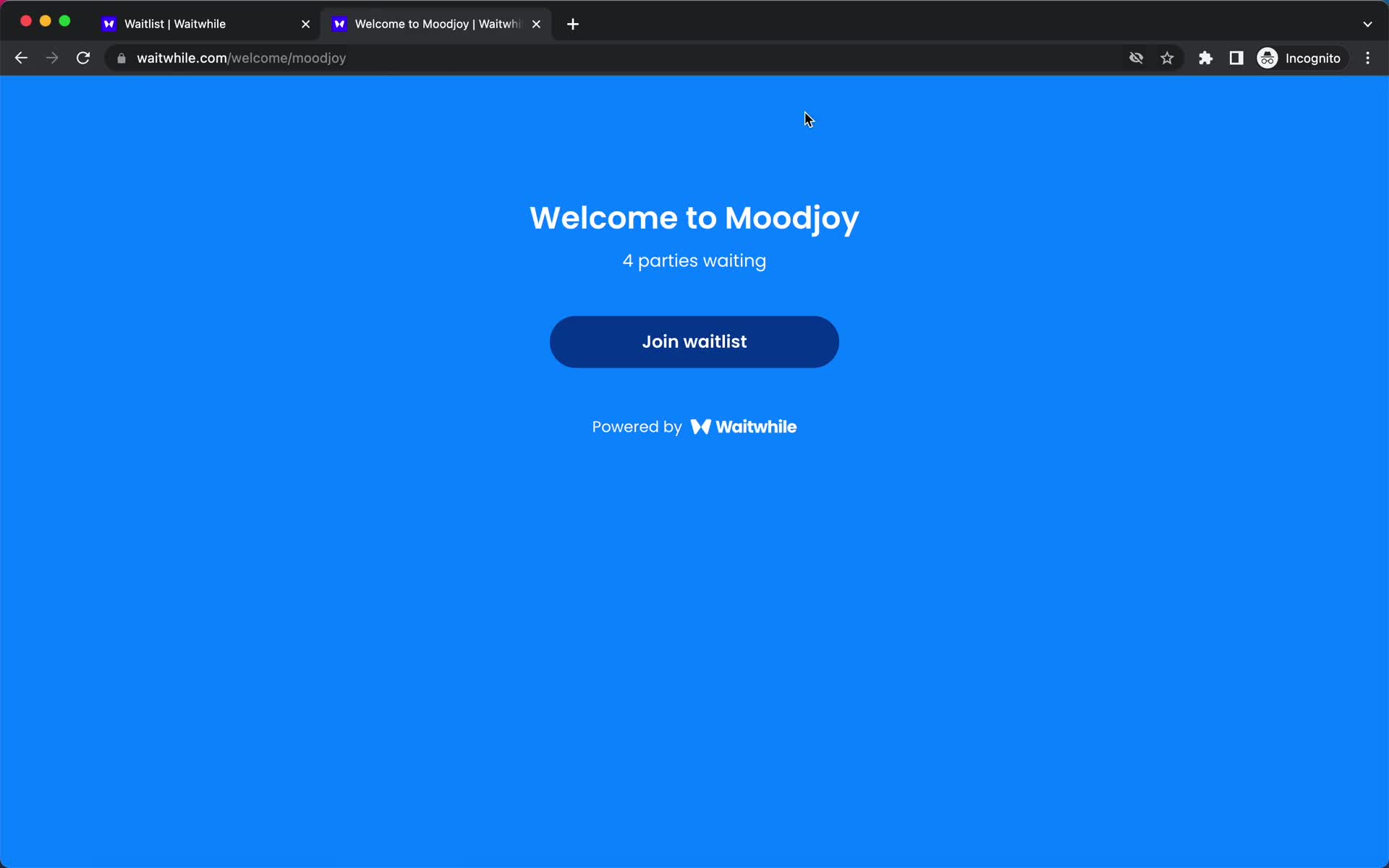This screenshot has height=868, width=1389.
Task: Click the extensions puzzle piece icon
Action: coord(1205,58)
